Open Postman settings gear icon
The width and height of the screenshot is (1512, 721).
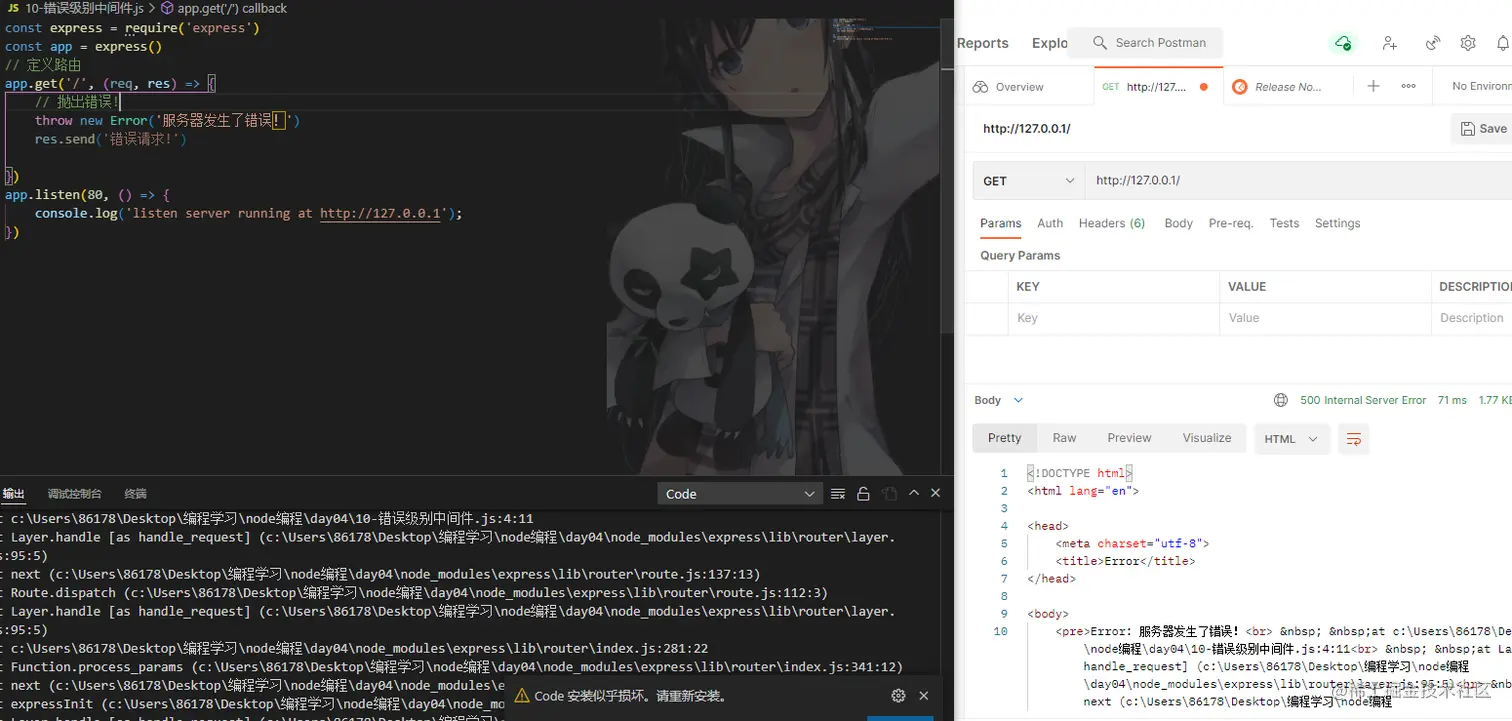tap(1468, 43)
